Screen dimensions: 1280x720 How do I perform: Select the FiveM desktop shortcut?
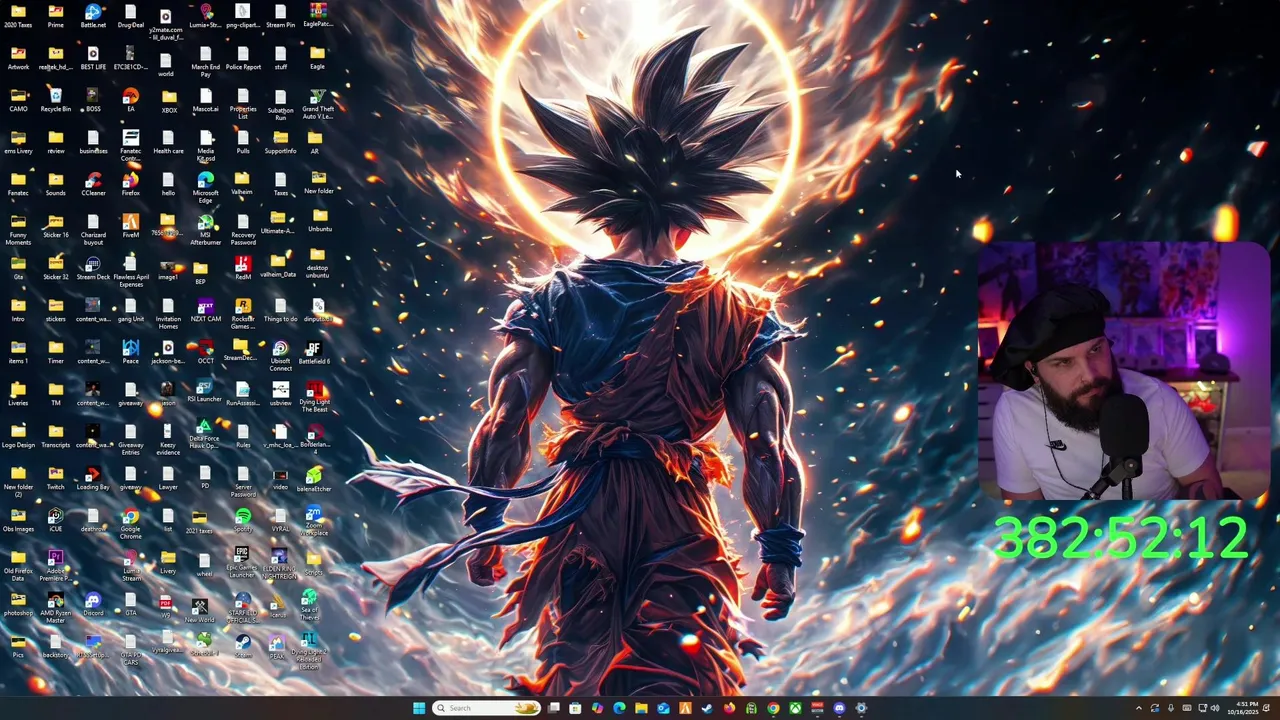pyautogui.click(x=130, y=227)
